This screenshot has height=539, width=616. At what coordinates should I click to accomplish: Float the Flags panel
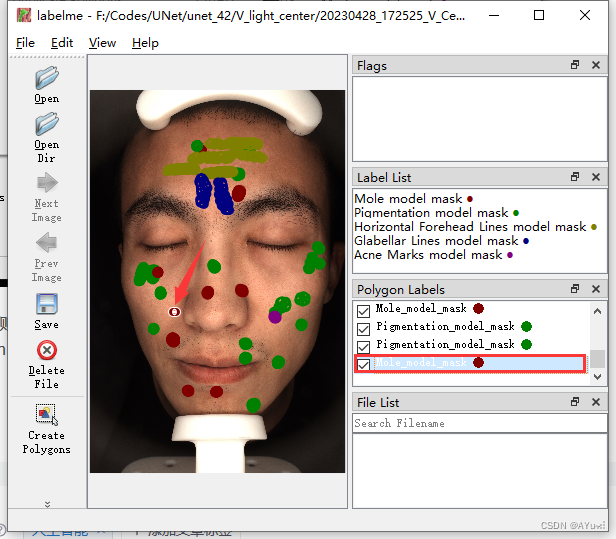[575, 65]
